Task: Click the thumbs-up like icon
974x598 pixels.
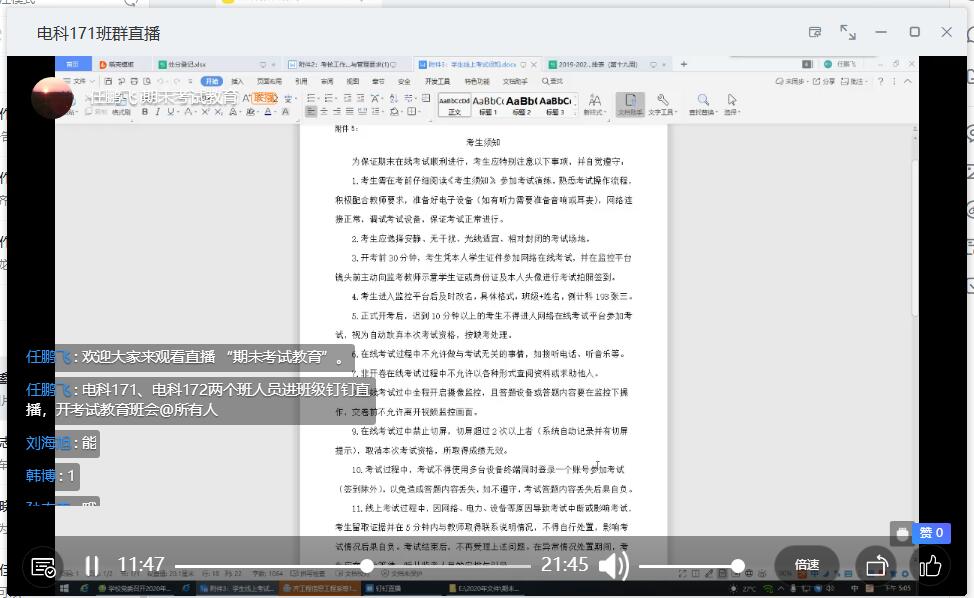Action: click(930, 566)
